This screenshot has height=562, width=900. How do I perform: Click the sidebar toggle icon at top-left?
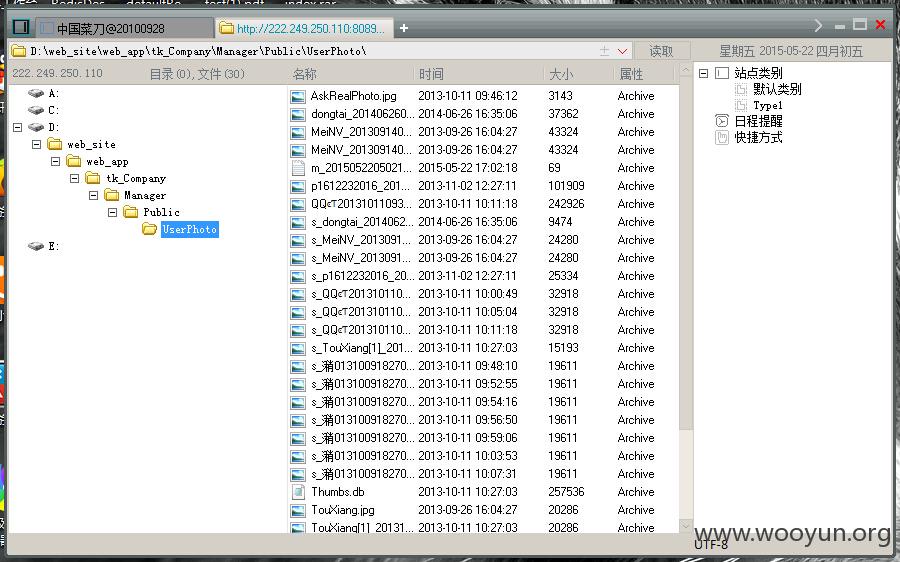[x=21, y=27]
